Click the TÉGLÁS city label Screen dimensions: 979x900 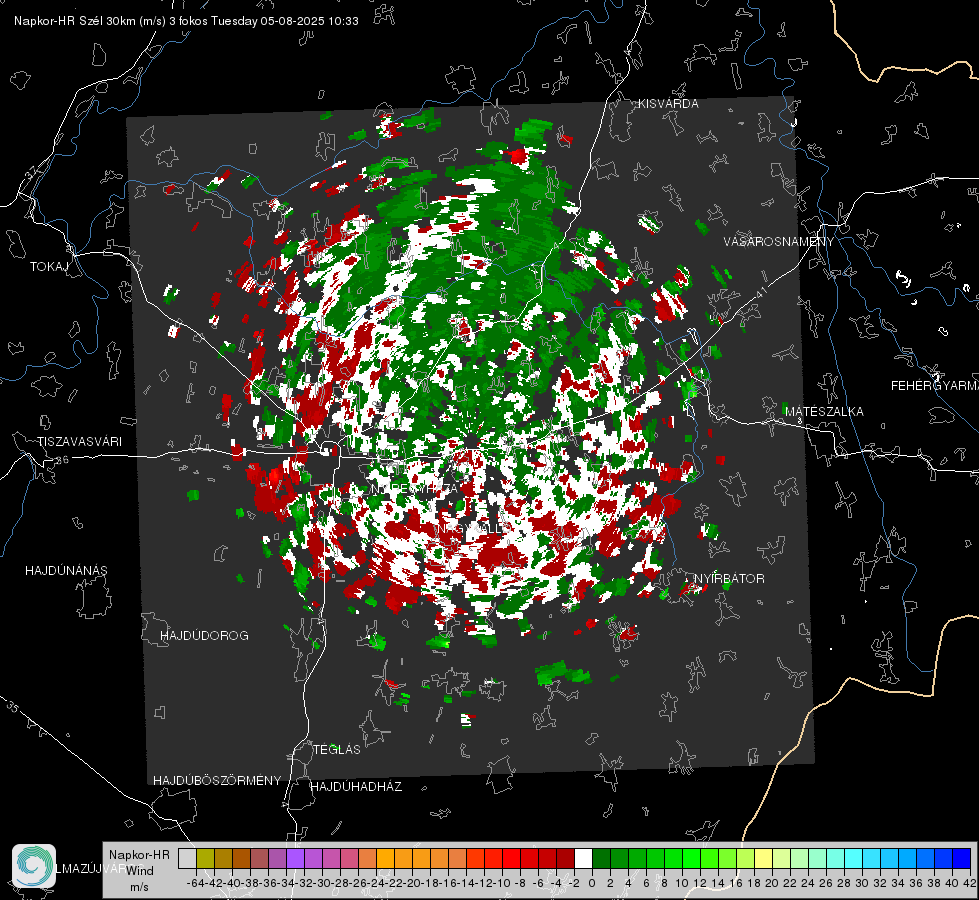click(337, 749)
